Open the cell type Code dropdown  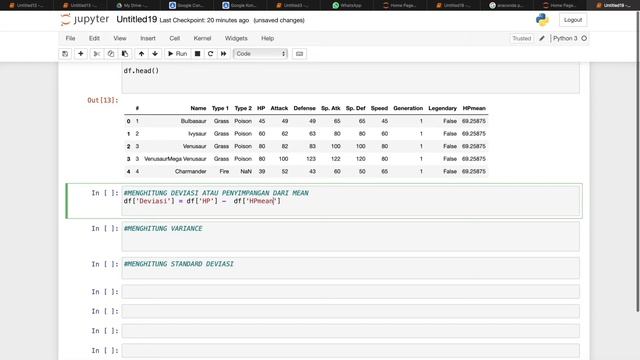click(x=260, y=53)
